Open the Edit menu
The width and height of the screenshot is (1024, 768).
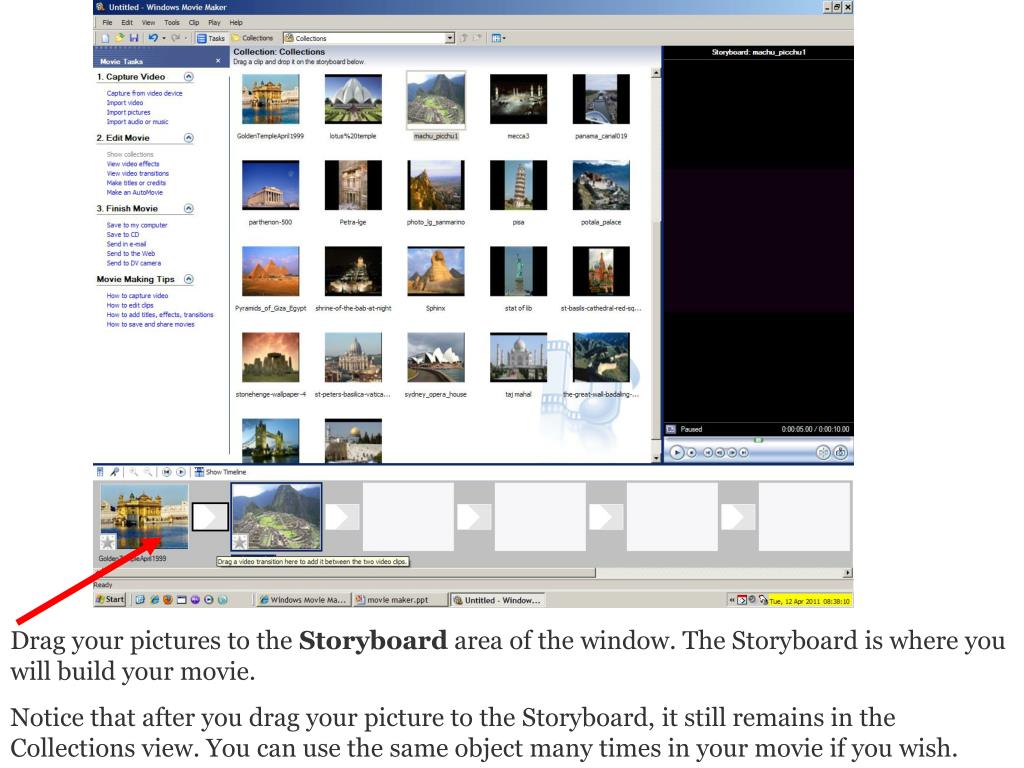[x=127, y=22]
